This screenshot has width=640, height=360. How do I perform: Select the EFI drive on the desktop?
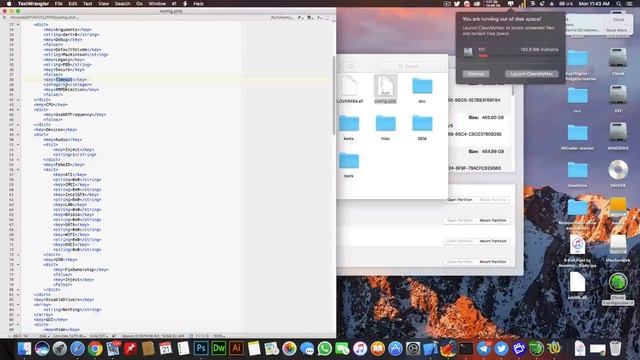[618, 98]
